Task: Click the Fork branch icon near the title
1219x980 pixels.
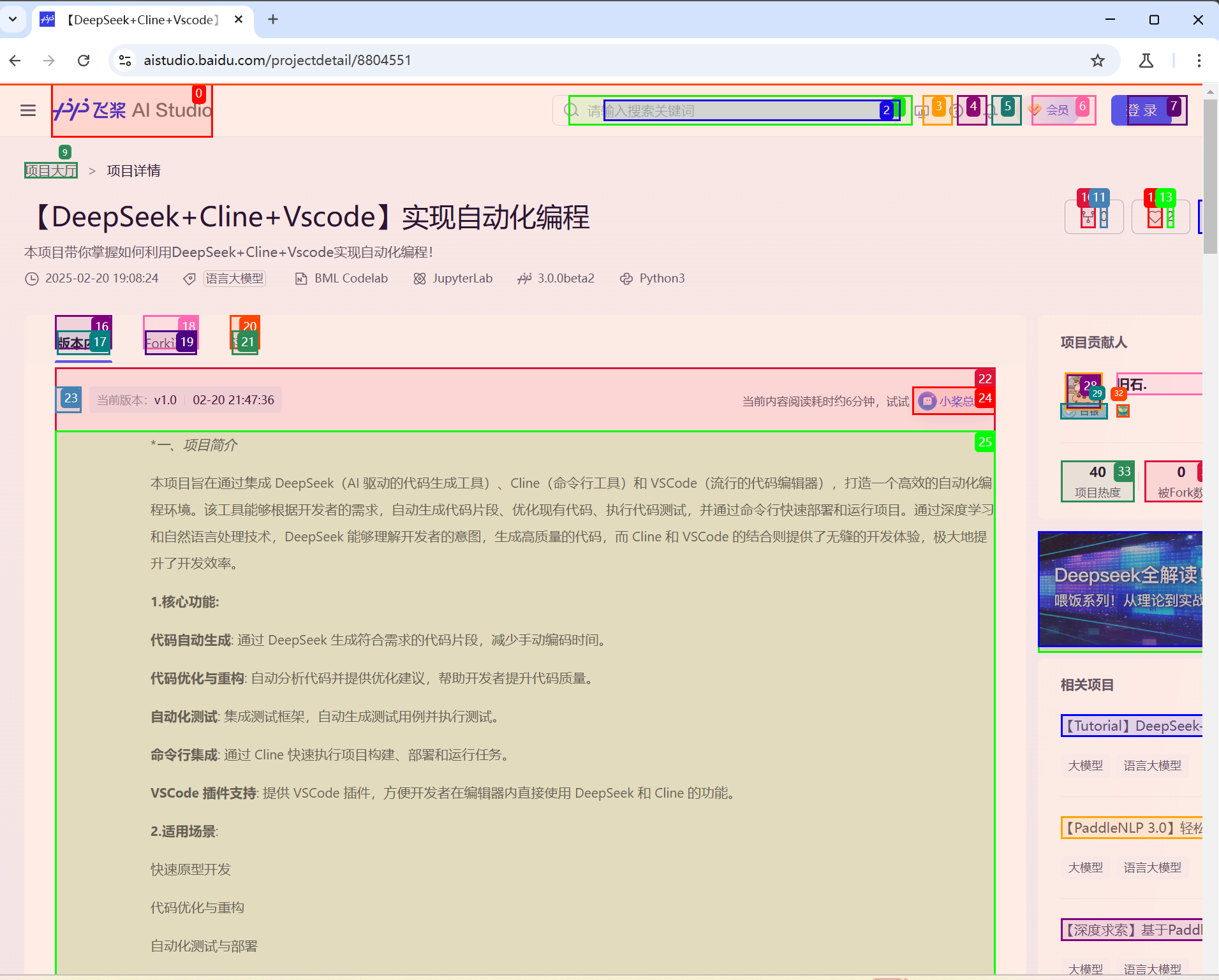Action: [x=1088, y=218]
